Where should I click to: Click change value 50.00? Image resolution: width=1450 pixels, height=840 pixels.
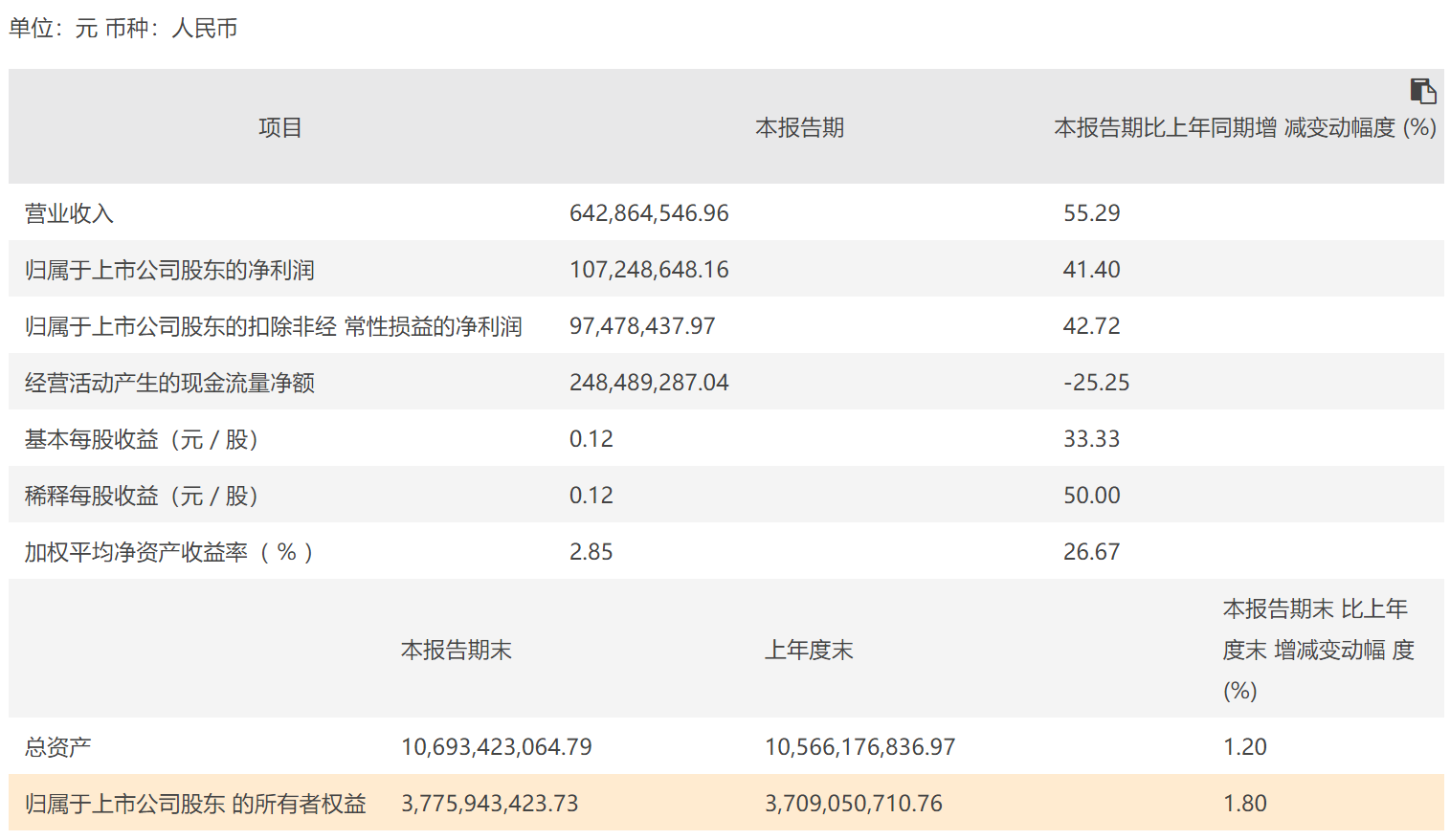coord(1092,495)
